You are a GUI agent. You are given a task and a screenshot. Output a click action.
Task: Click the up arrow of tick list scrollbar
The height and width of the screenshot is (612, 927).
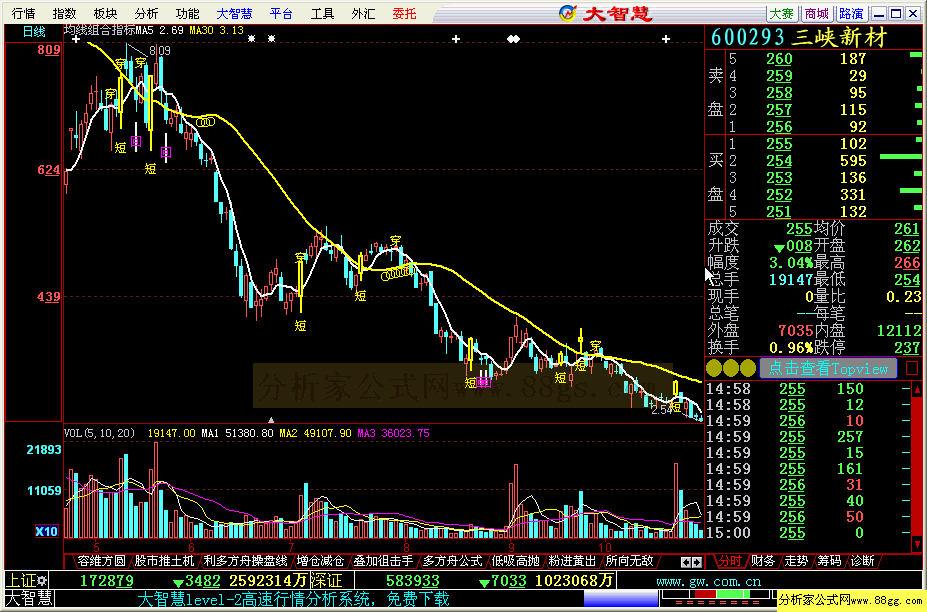(917, 388)
